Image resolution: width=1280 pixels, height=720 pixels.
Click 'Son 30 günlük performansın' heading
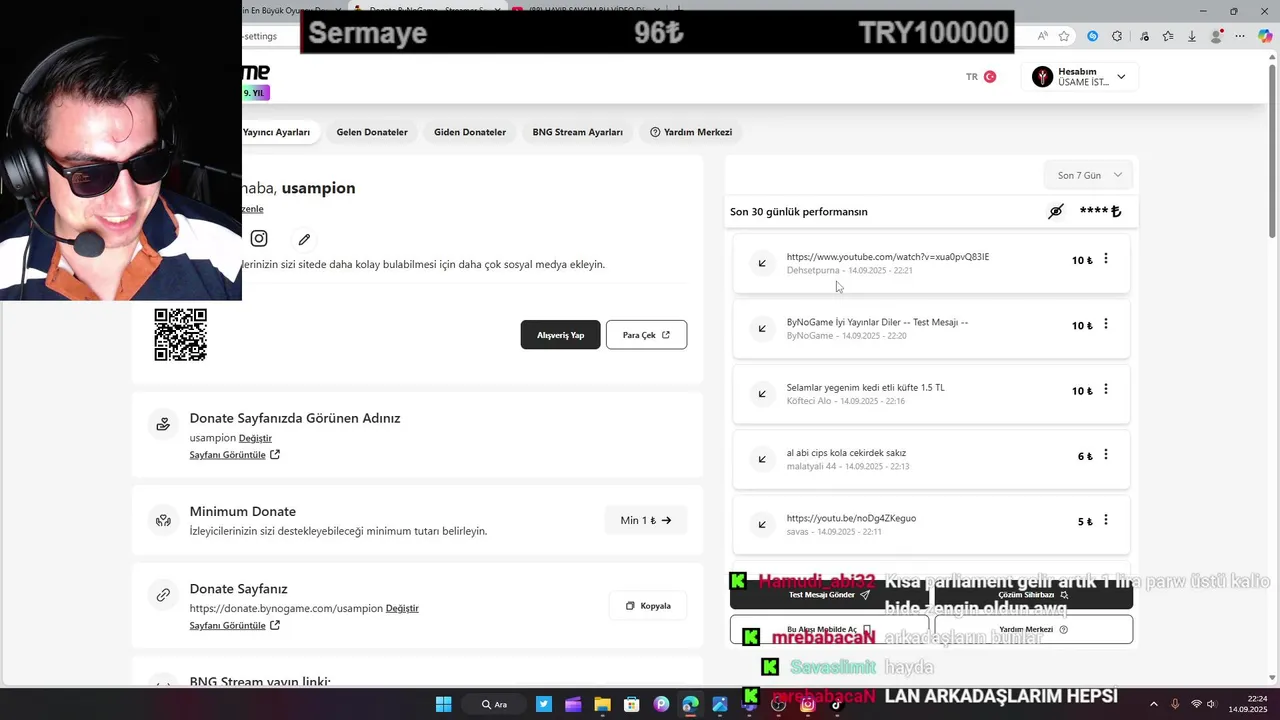pyautogui.click(x=799, y=212)
